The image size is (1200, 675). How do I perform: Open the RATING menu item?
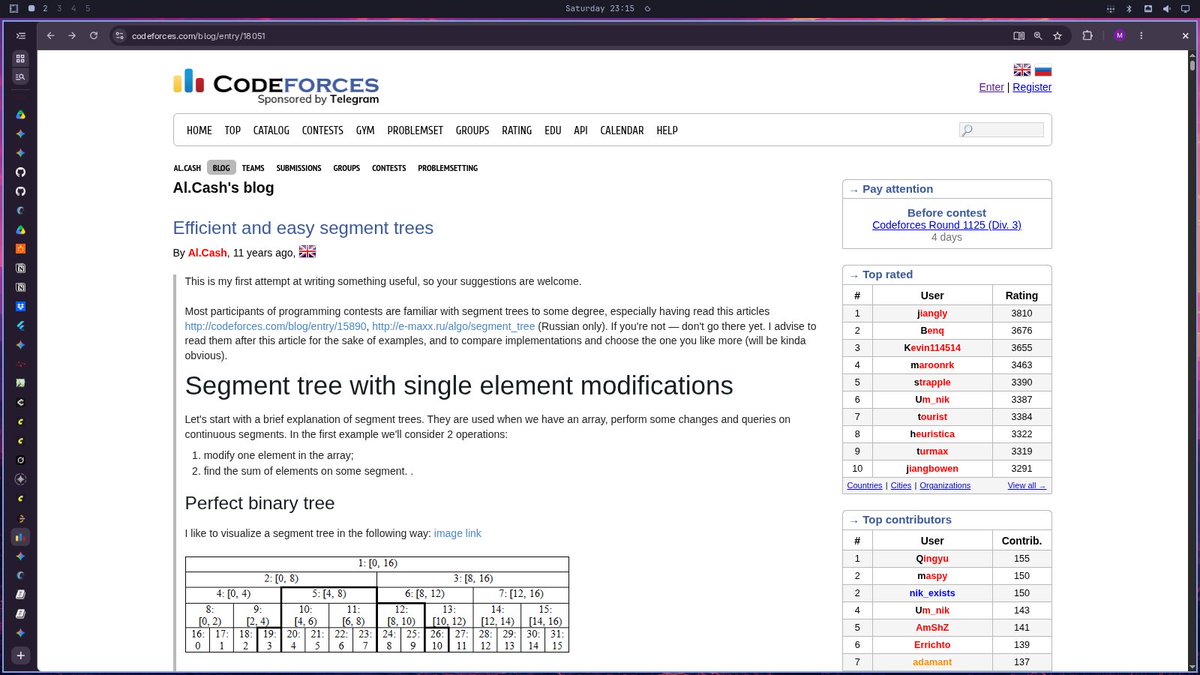pos(517,130)
